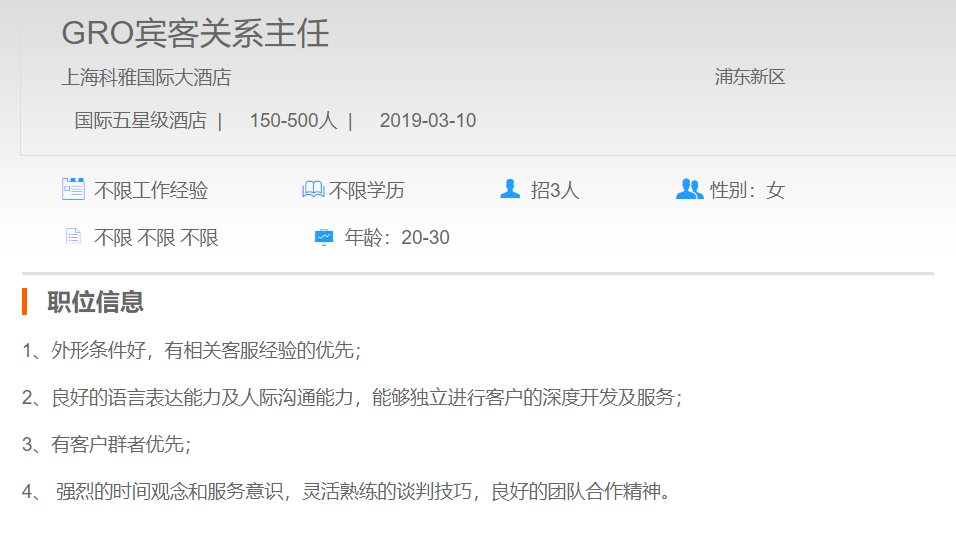Click requirement line 2 about 语言表达能力
The image size is (956, 557).
pyautogui.click(x=352, y=398)
